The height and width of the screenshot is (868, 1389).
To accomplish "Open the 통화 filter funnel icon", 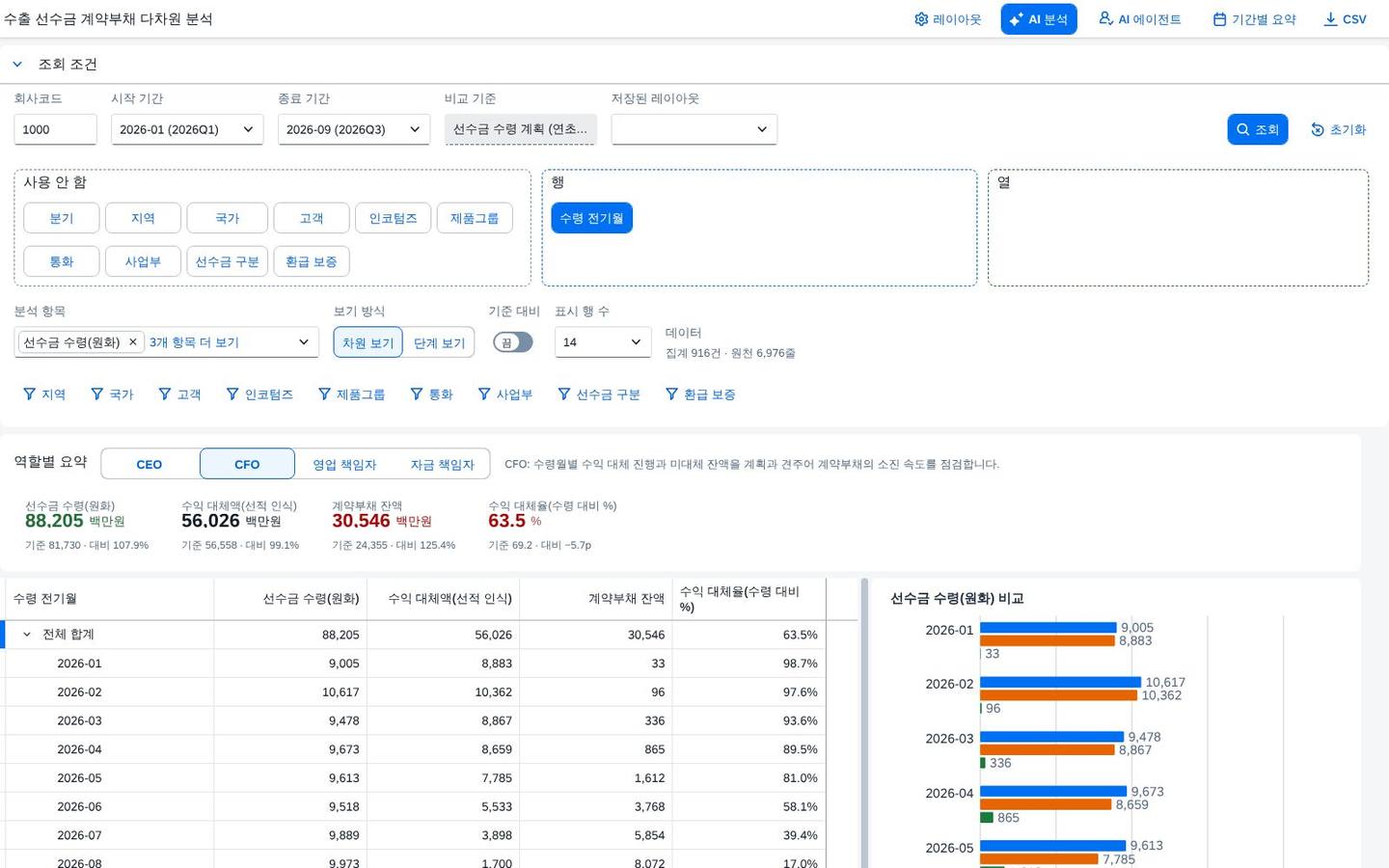I will (x=417, y=394).
